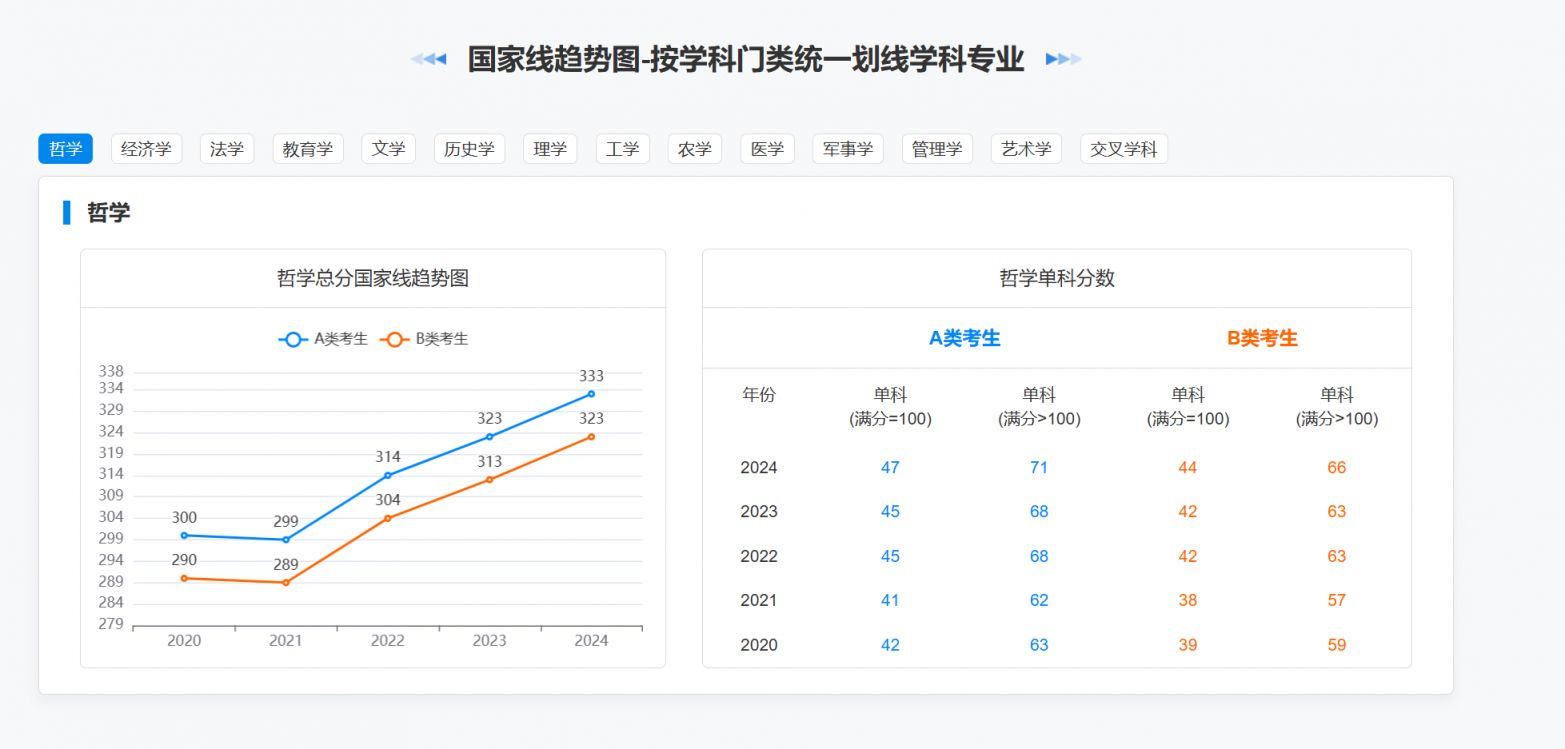This screenshot has width=1565, height=749.
Task: Click value 59 in the 2020 row
Action: (1337, 646)
